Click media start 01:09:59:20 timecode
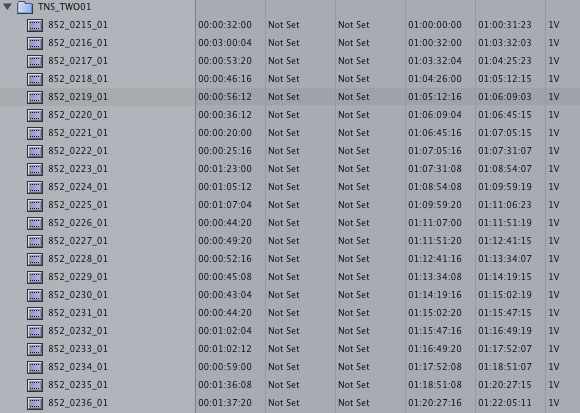580x413 pixels. (x=435, y=205)
